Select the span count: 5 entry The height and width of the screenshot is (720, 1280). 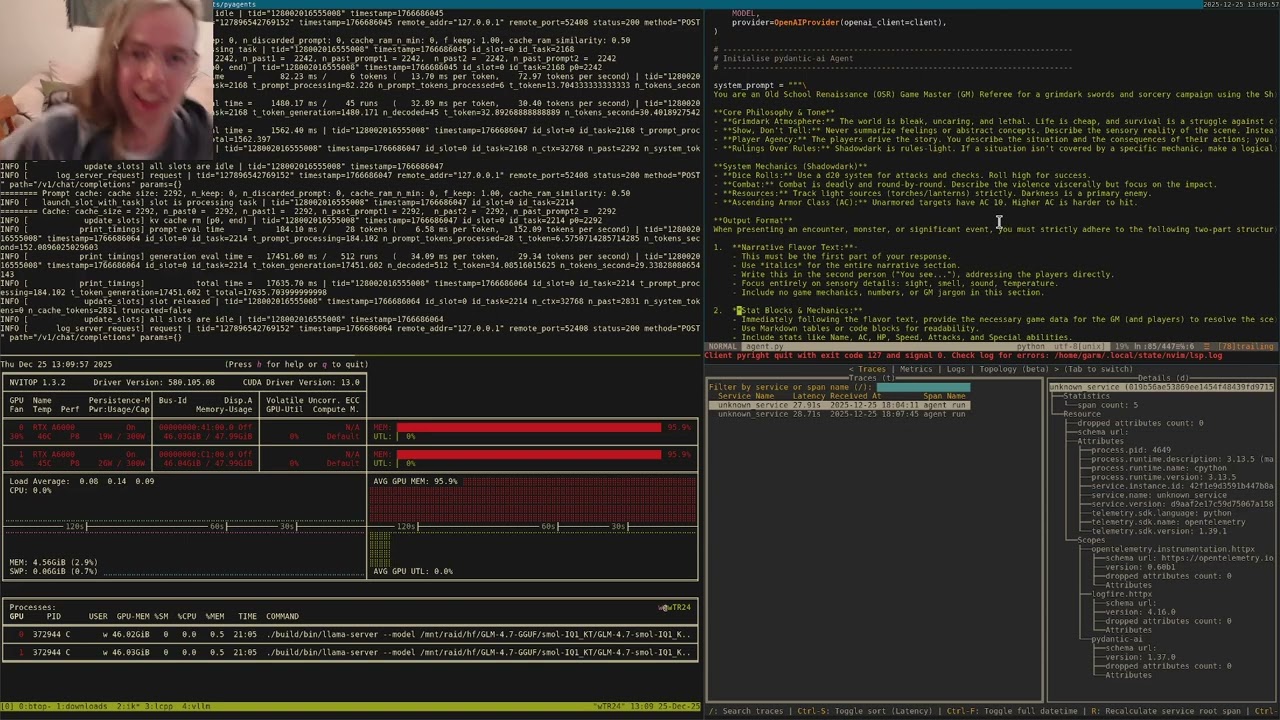[x=1107, y=405]
